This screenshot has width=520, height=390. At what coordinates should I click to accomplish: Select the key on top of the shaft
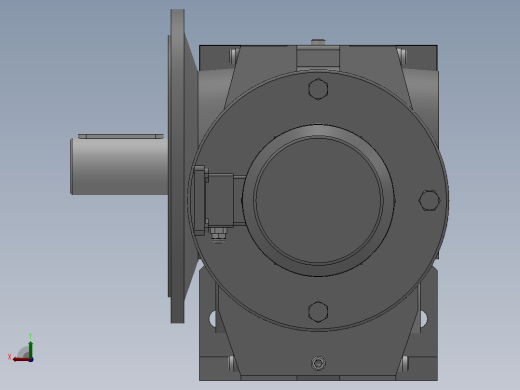[x=121, y=136]
